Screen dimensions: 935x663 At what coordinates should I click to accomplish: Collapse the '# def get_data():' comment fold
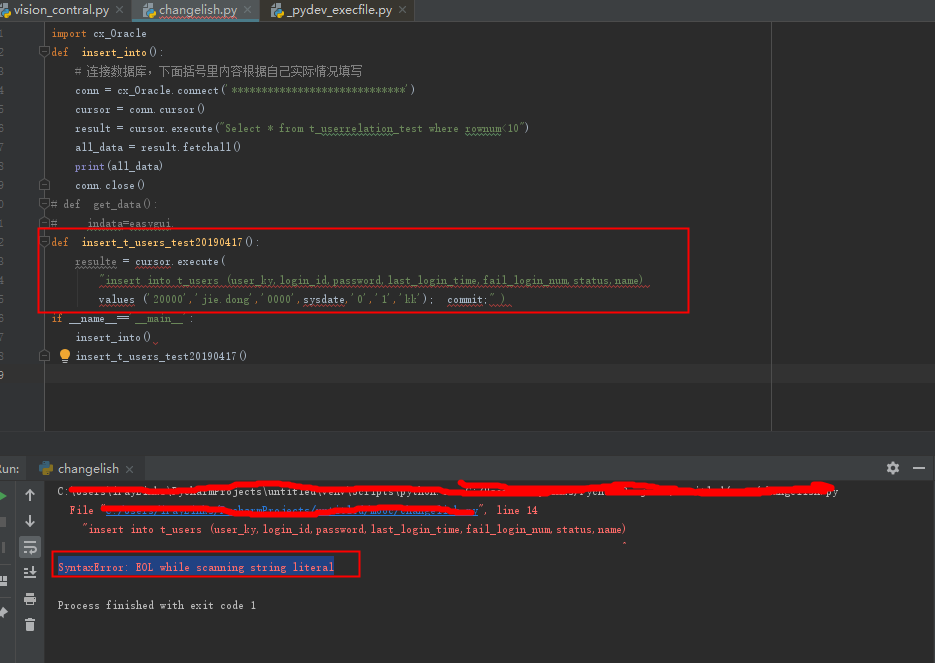pos(44,204)
